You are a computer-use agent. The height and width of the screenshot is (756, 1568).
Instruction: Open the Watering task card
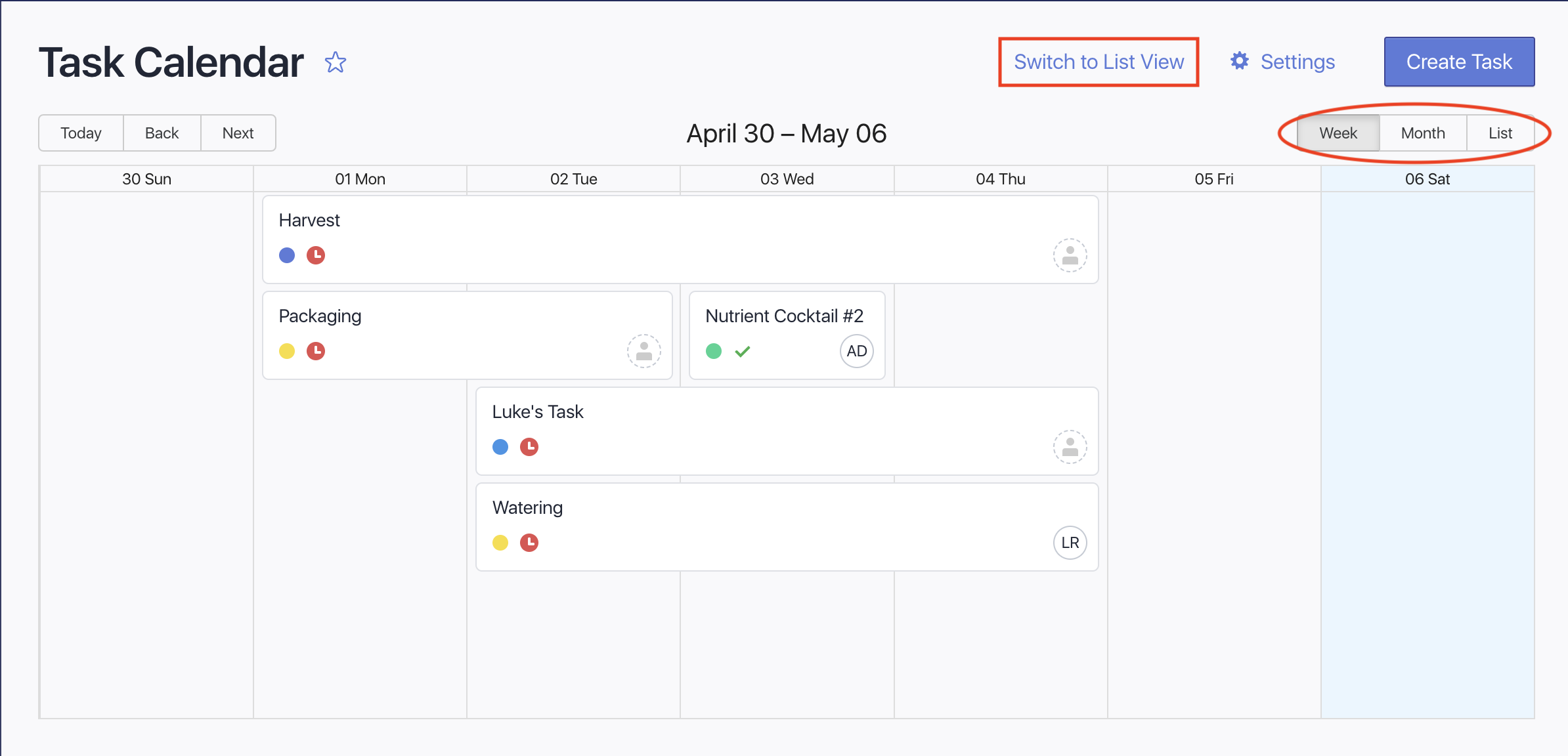(x=787, y=527)
